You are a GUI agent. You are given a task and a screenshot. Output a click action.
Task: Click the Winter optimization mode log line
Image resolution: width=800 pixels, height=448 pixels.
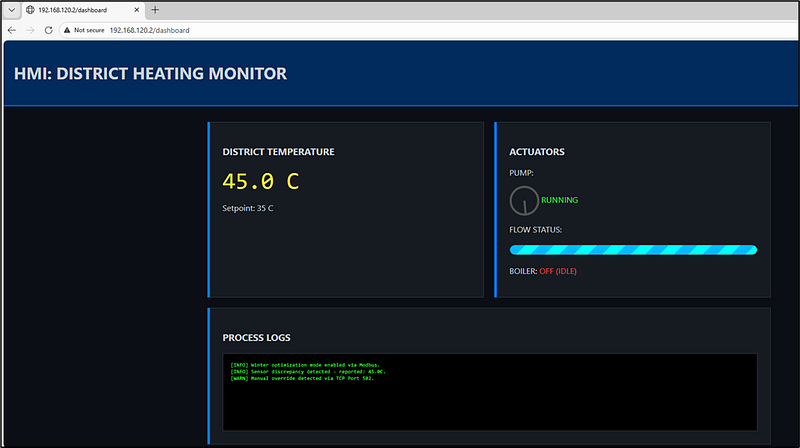305,365
